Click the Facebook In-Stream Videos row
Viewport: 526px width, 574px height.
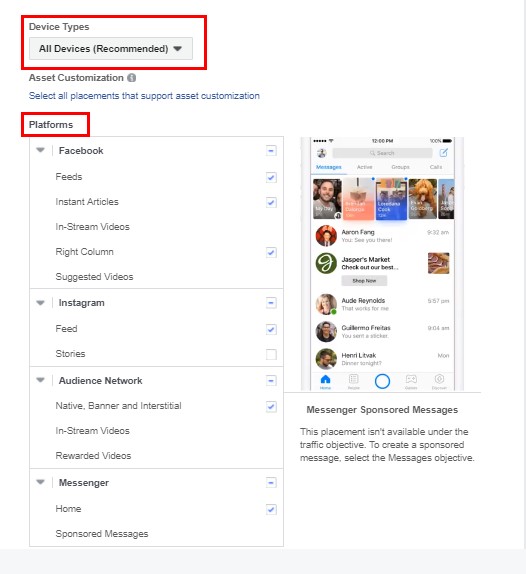pyautogui.click(x=156, y=227)
